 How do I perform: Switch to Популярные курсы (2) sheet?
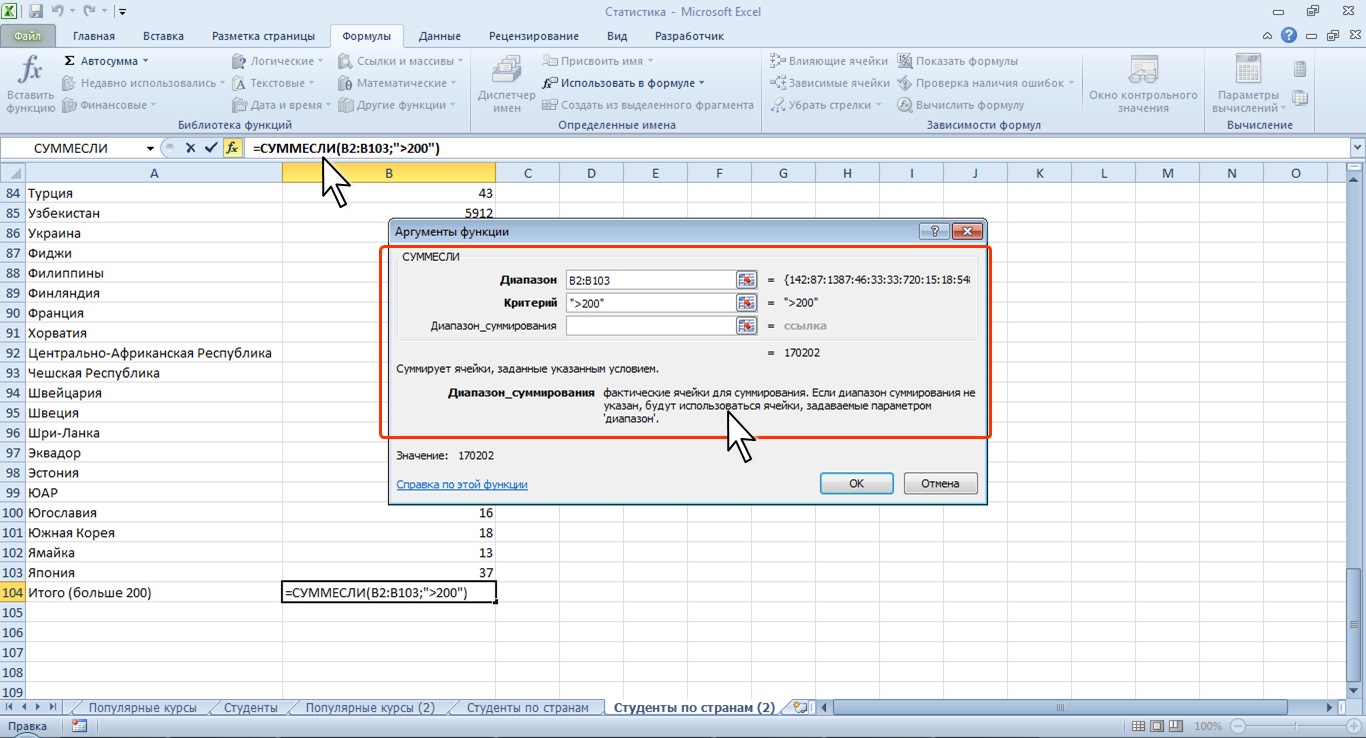[x=370, y=708]
